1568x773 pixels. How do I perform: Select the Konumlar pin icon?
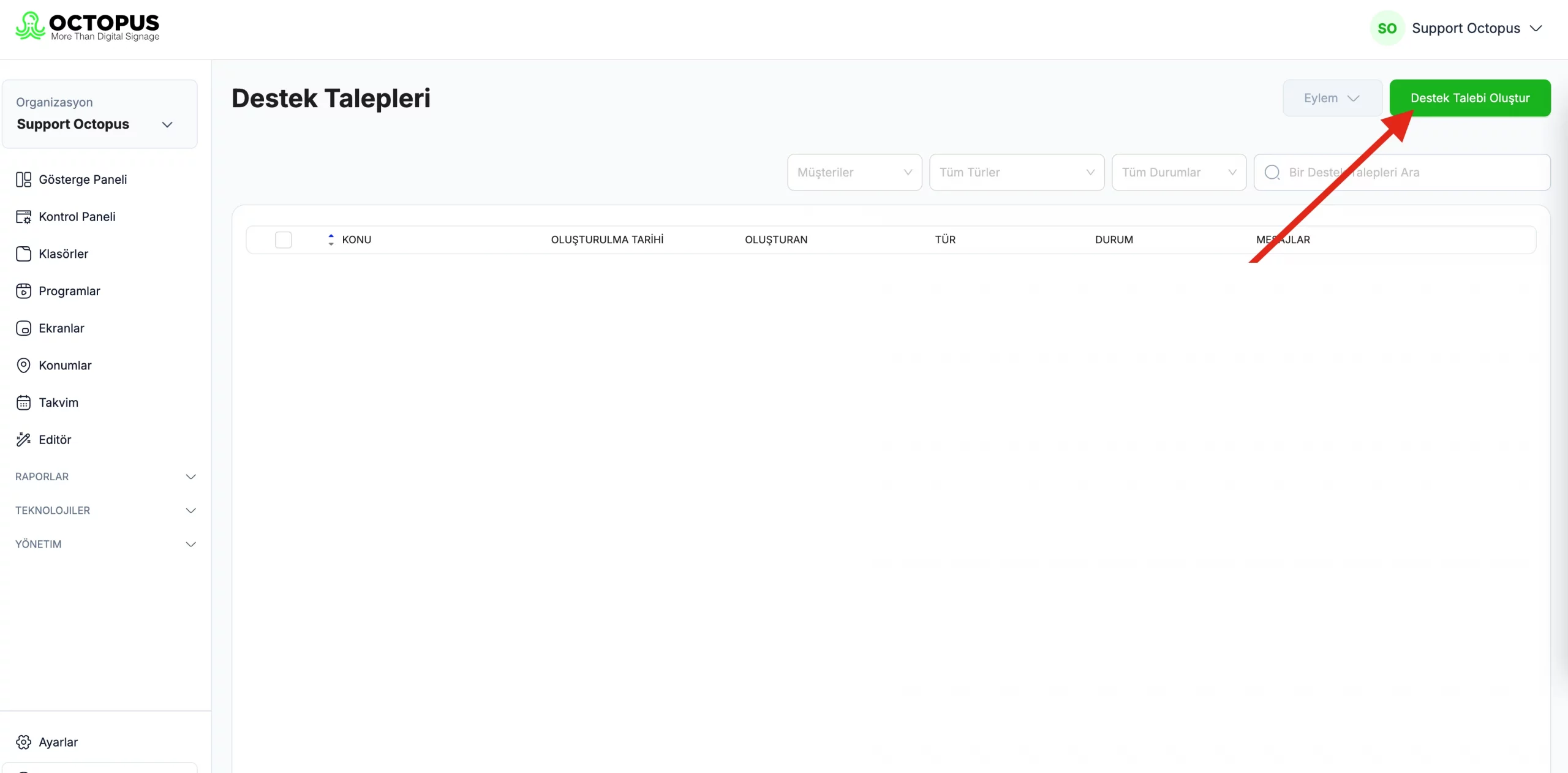23,365
